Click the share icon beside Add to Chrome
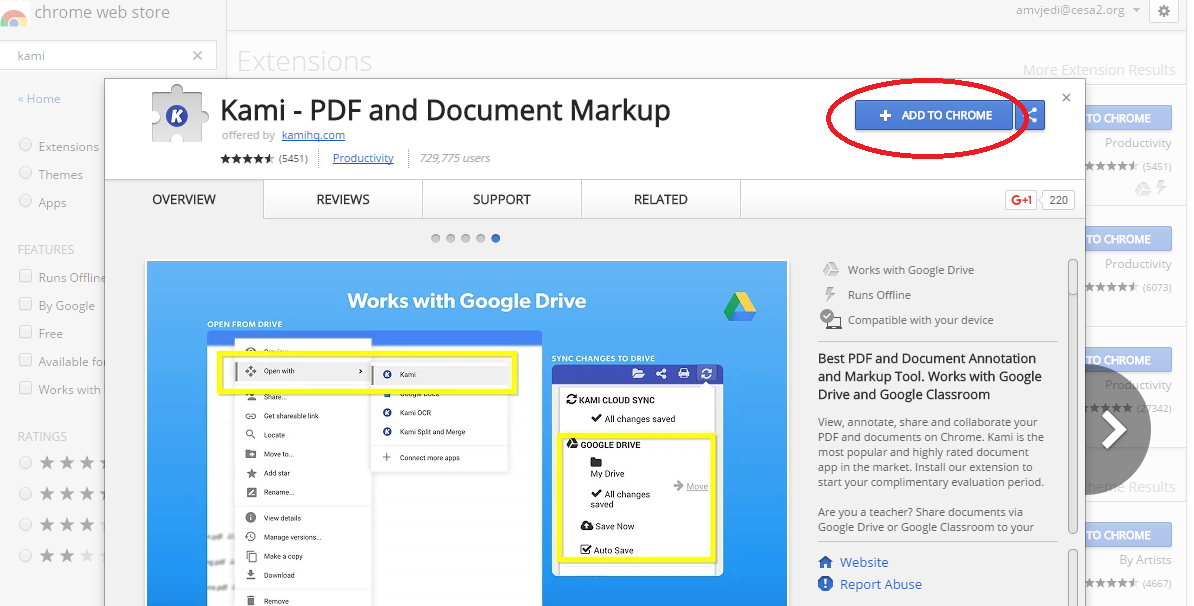 [x=1031, y=116]
